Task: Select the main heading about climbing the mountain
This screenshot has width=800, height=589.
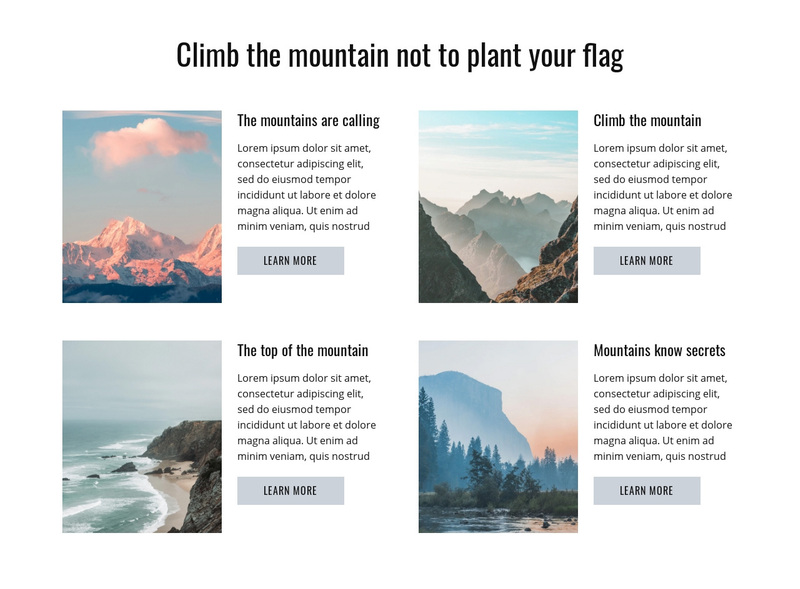Action: (400, 58)
